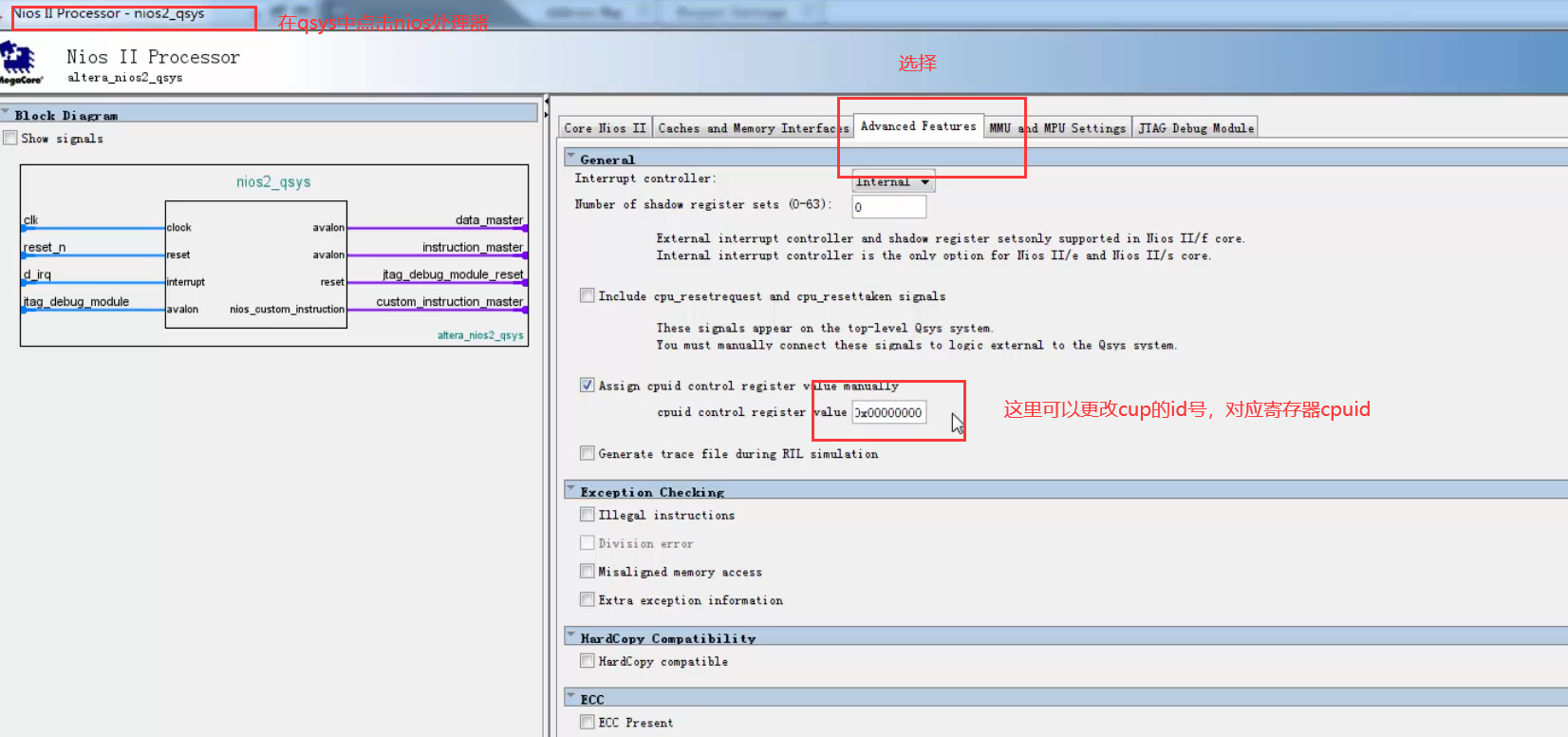Collapse the ECC section
The image size is (1568, 737).
point(571,696)
